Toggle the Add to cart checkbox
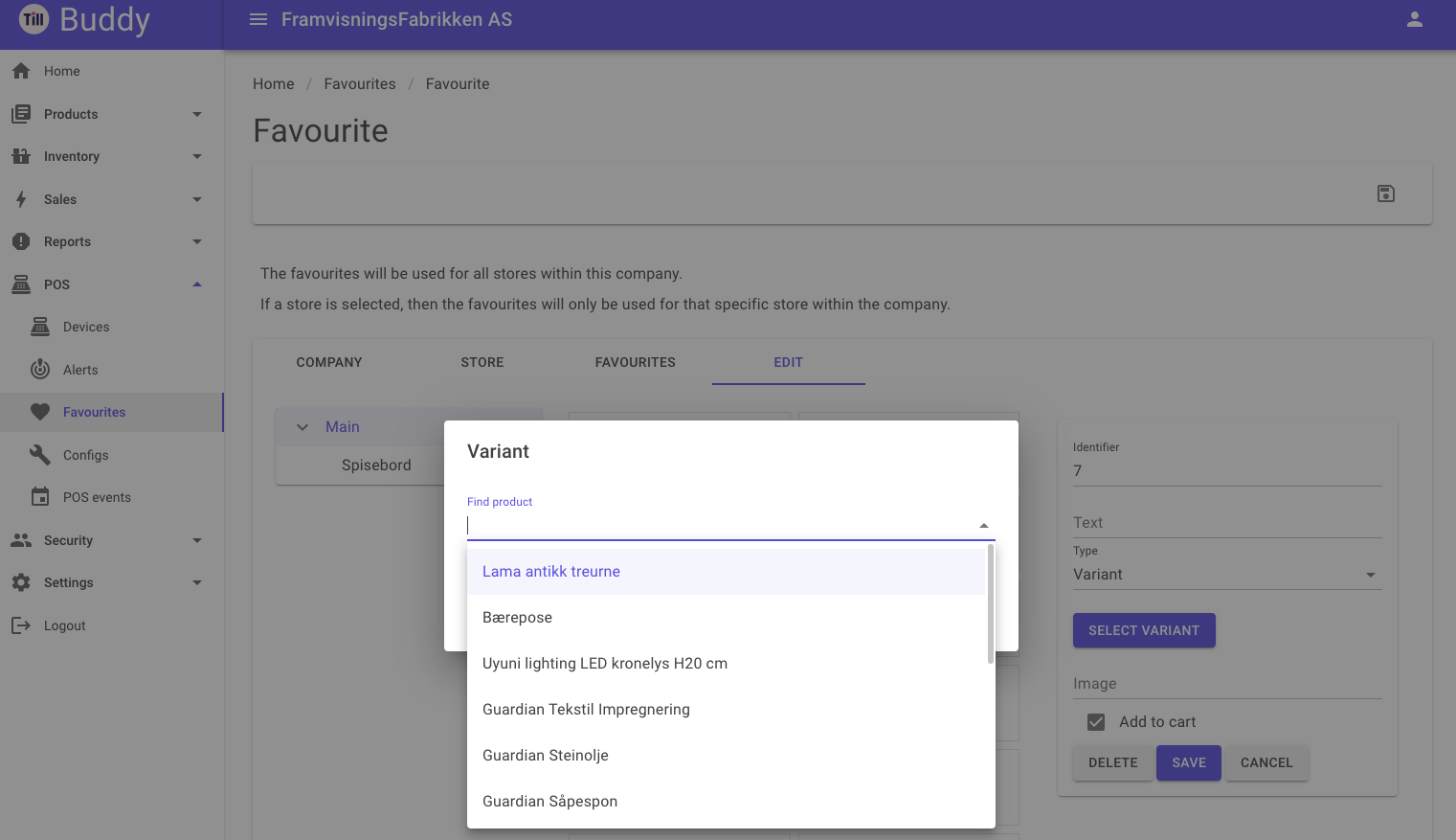1456x840 pixels. [1096, 722]
